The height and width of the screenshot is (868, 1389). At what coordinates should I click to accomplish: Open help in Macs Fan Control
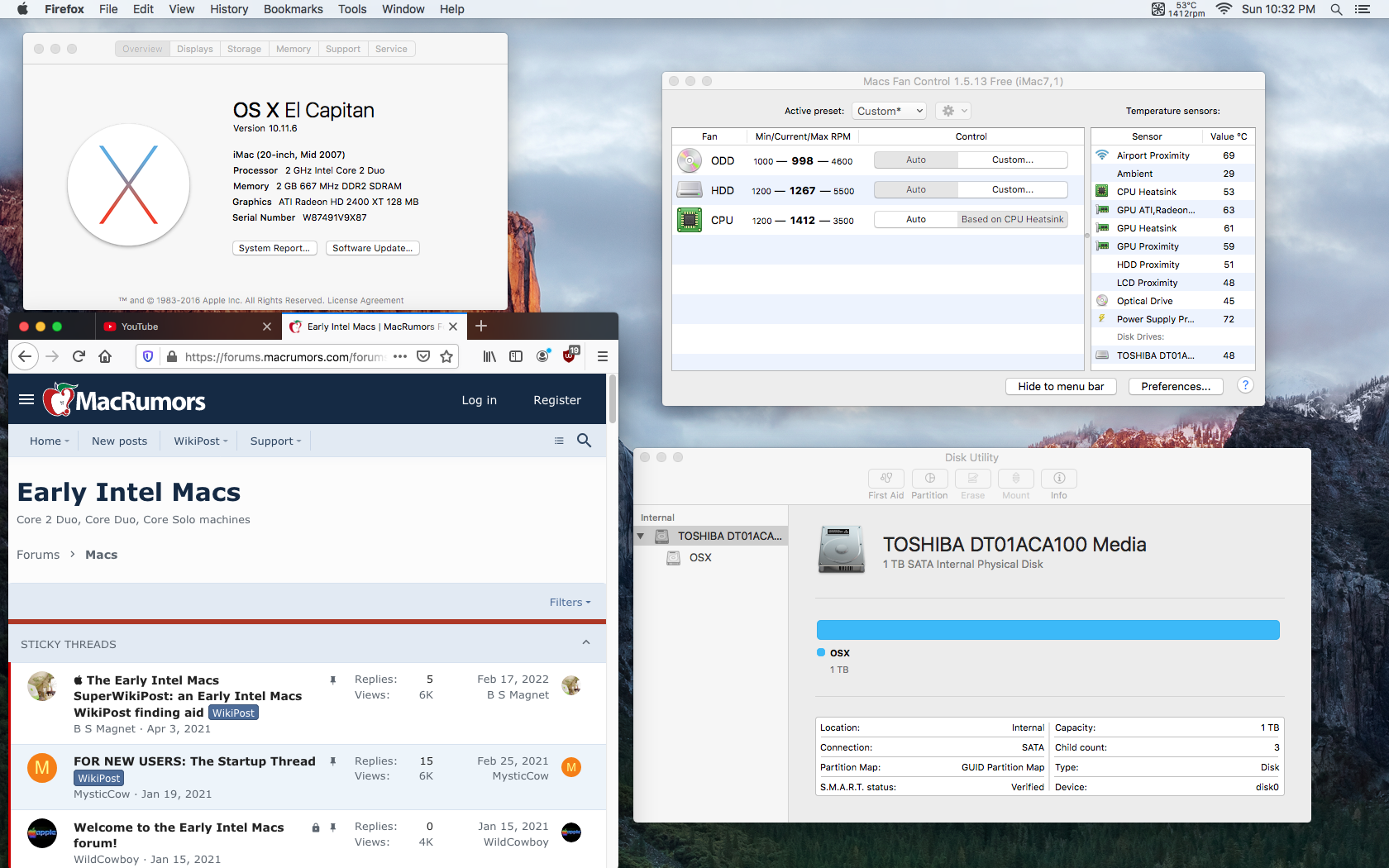pyautogui.click(x=1245, y=385)
